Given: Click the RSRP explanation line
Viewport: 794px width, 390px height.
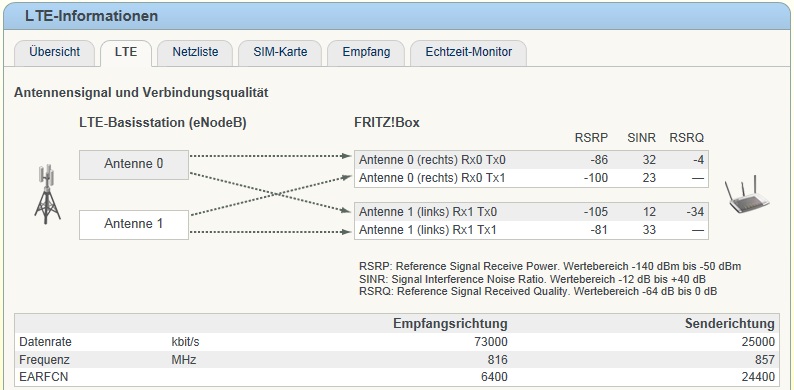Looking at the screenshot, I should (x=550, y=266).
